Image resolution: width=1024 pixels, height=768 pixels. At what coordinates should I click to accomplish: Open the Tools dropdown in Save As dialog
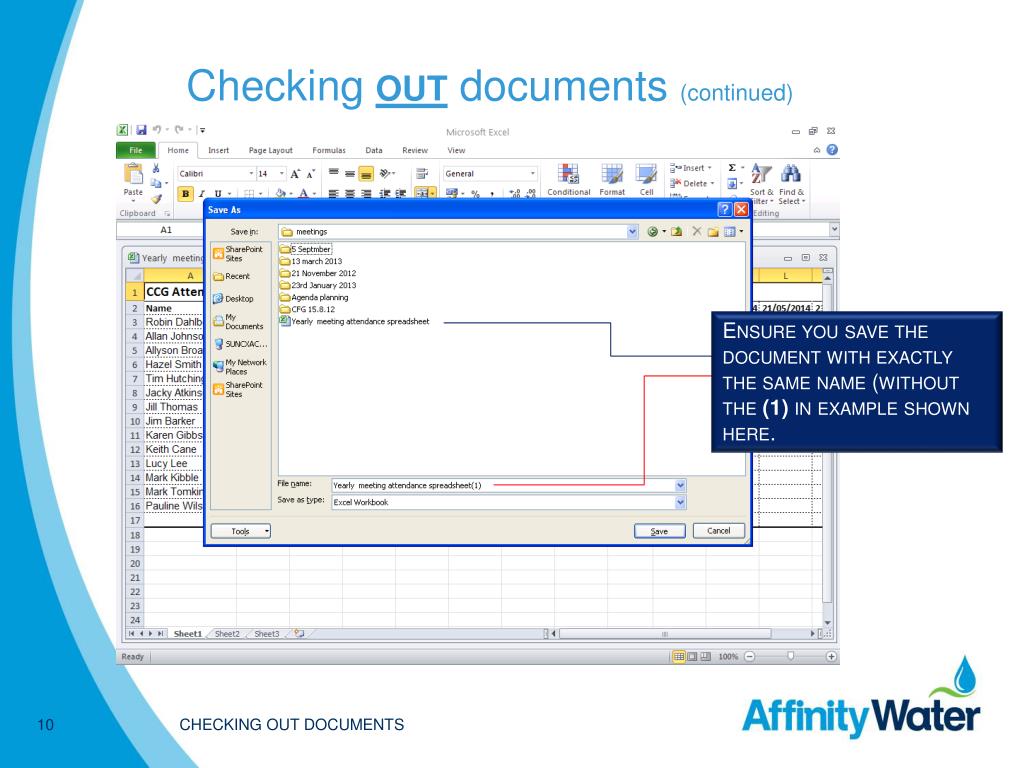point(240,532)
